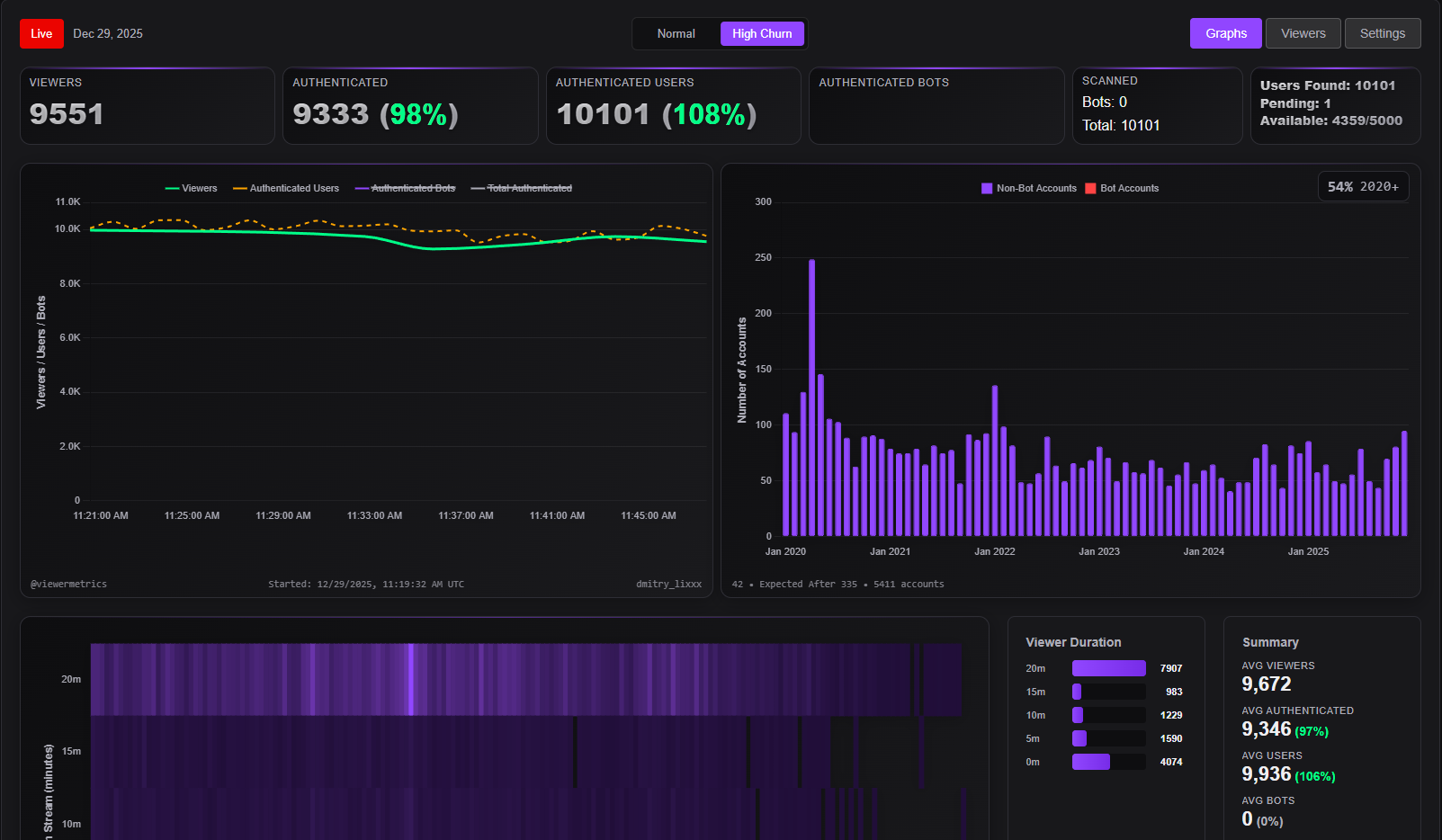Toggle Authenticated Users legend series
Screen dimensions: 1442x840
[x=286, y=188]
